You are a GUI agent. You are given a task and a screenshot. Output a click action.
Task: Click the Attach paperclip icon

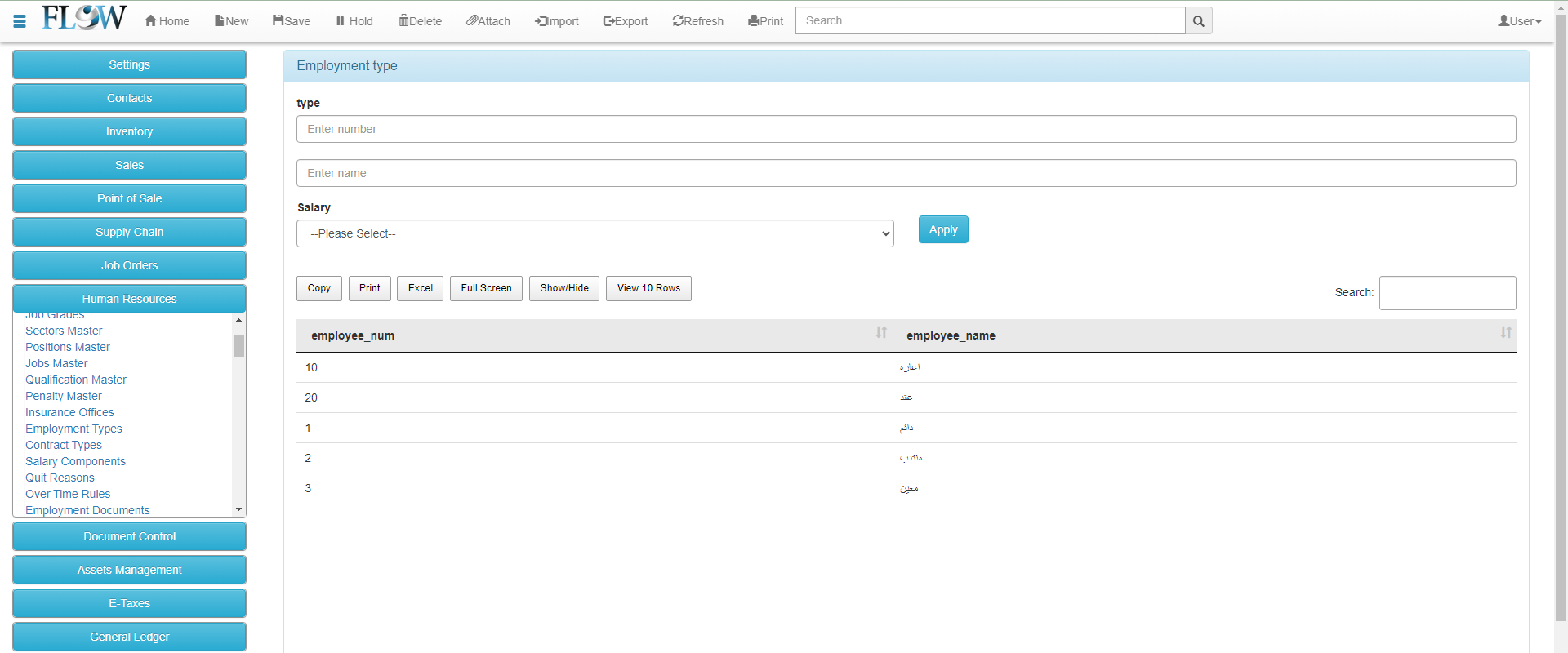[x=472, y=20]
